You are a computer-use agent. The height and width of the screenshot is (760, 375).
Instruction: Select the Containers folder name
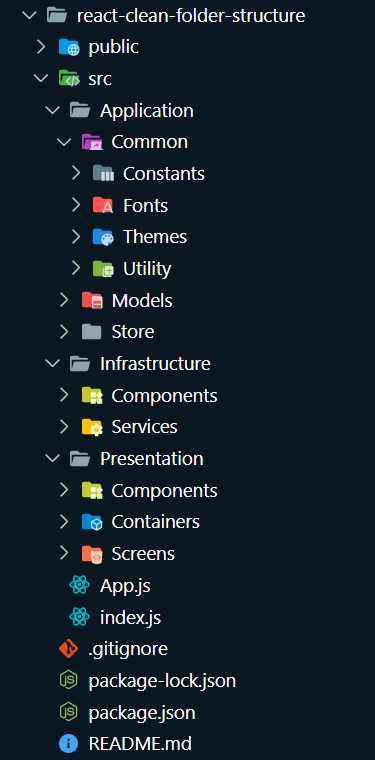(156, 522)
